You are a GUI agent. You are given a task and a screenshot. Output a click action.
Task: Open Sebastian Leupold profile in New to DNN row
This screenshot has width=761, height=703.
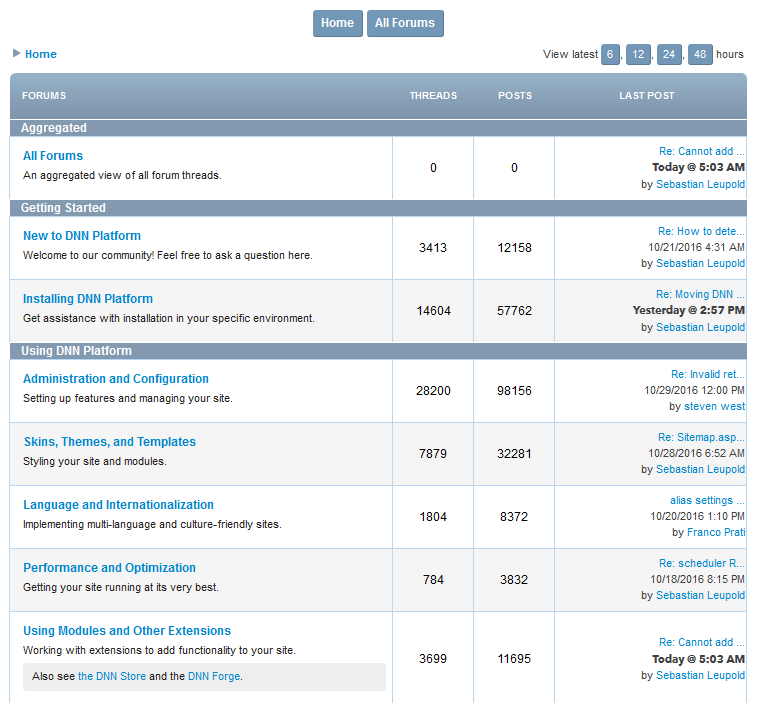point(700,264)
